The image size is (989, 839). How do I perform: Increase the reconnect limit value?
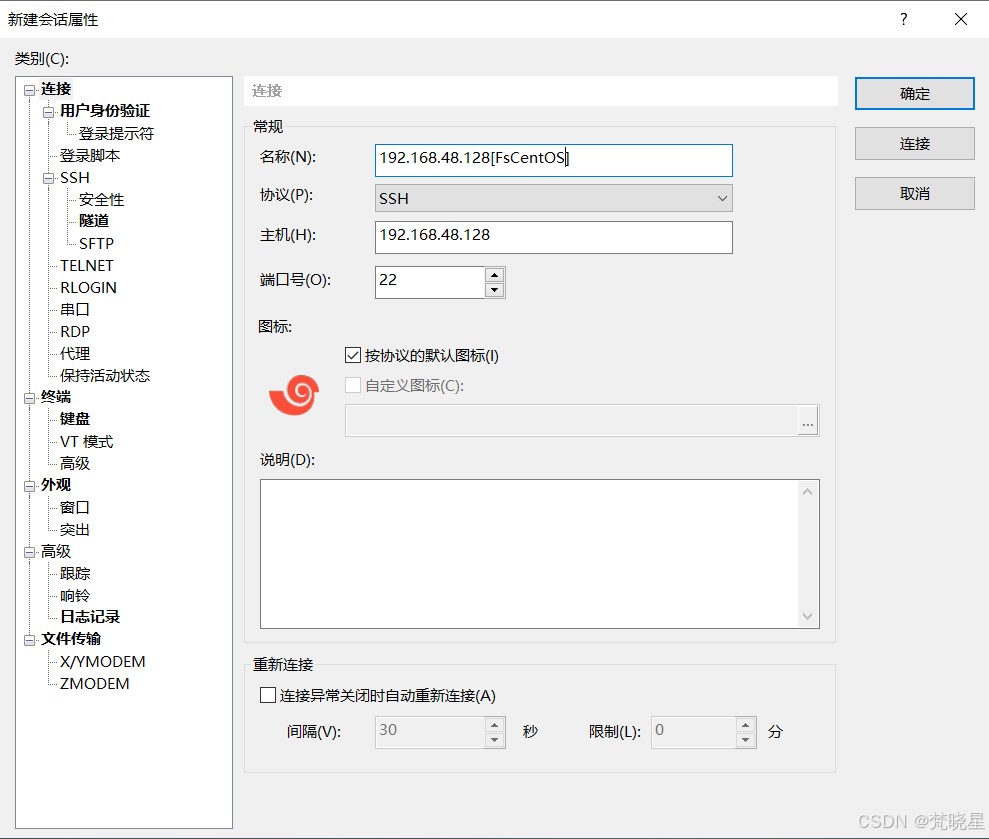pyautogui.click(x=746, y=725)
